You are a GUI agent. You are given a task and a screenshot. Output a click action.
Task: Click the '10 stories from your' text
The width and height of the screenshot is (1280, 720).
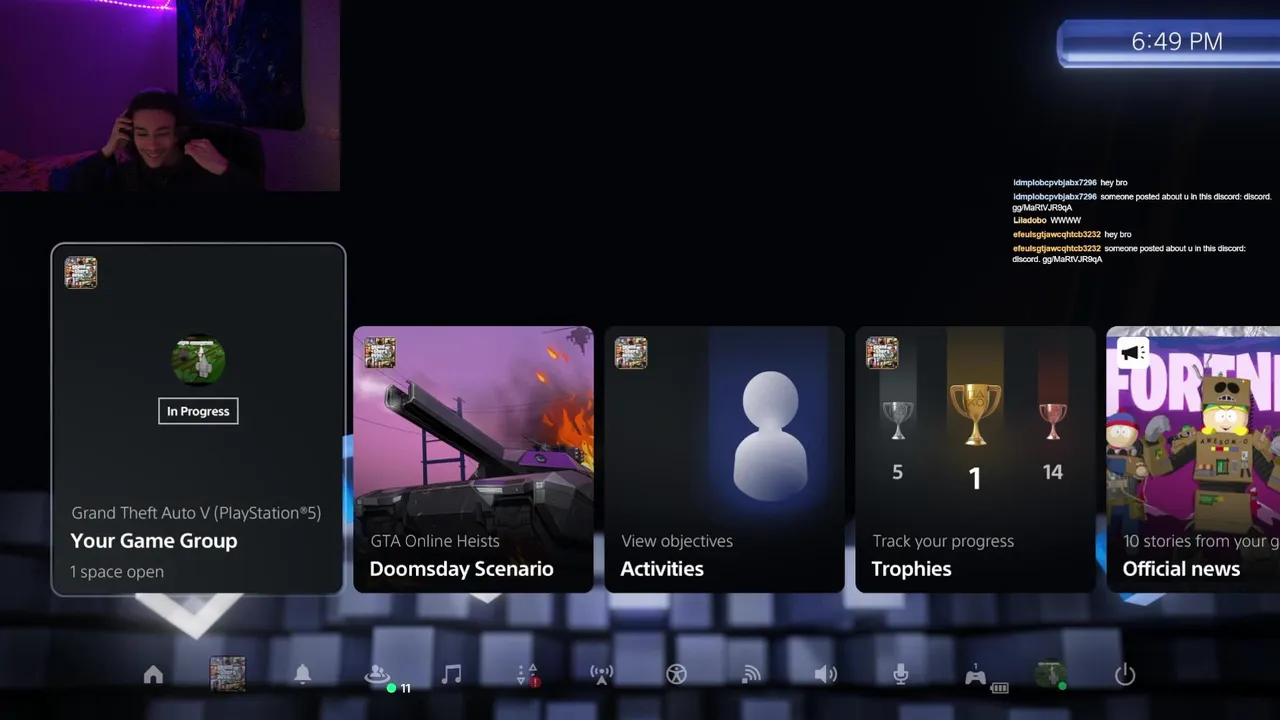click(1200, 541)
